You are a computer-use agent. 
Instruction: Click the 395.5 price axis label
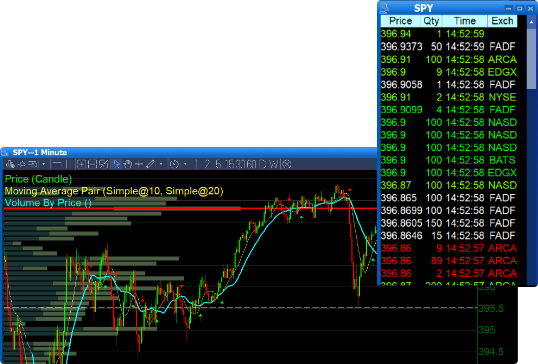click(x=491, y=308)
